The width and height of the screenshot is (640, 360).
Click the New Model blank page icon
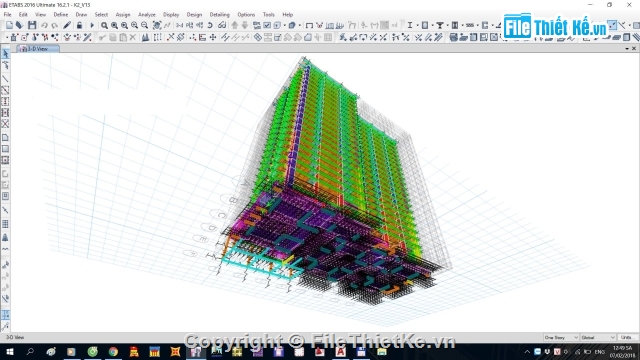pos(9,25)
